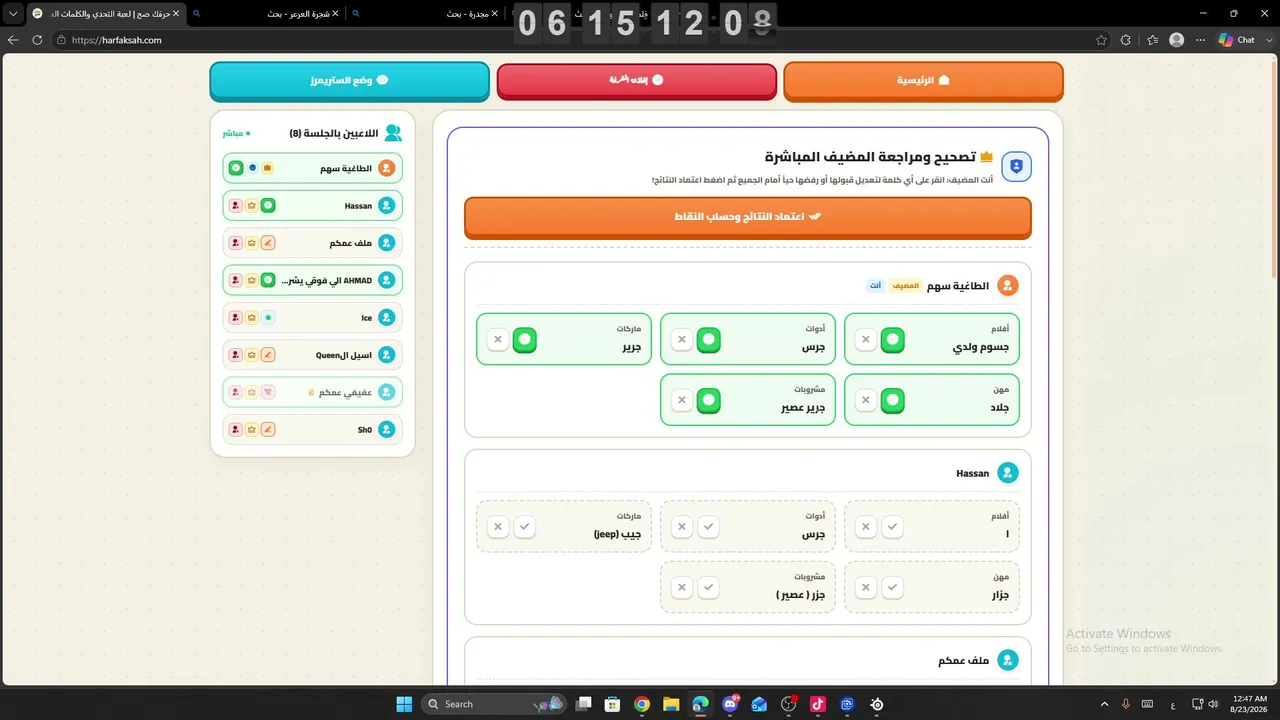Screen dimensions: 1280x720
Task: Click shield icon beside review heading
Action: 1017,167
